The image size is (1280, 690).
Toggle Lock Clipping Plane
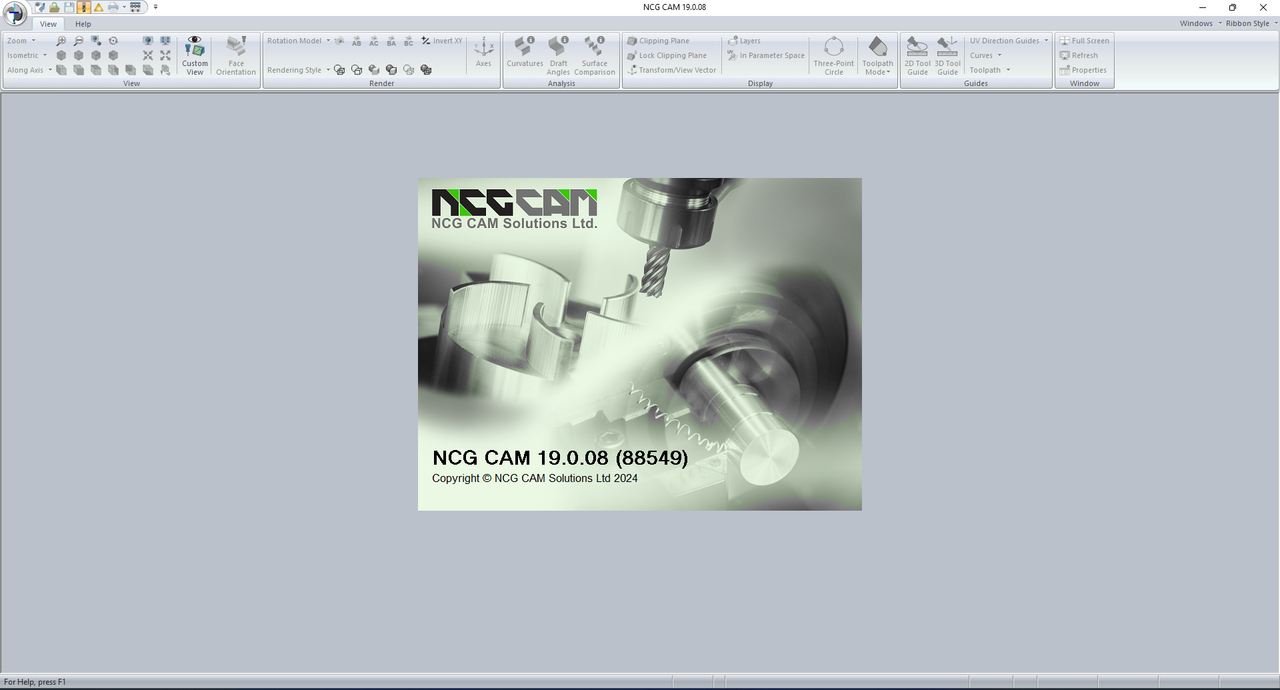click(x=666, y=56)
